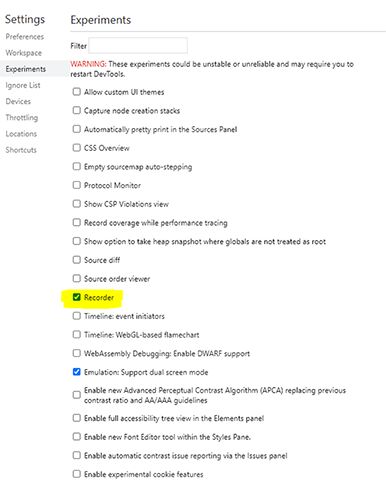386x500 pixels.
Task: Tick the Protocol Monitor checkbox
Action: pos(77,185)
